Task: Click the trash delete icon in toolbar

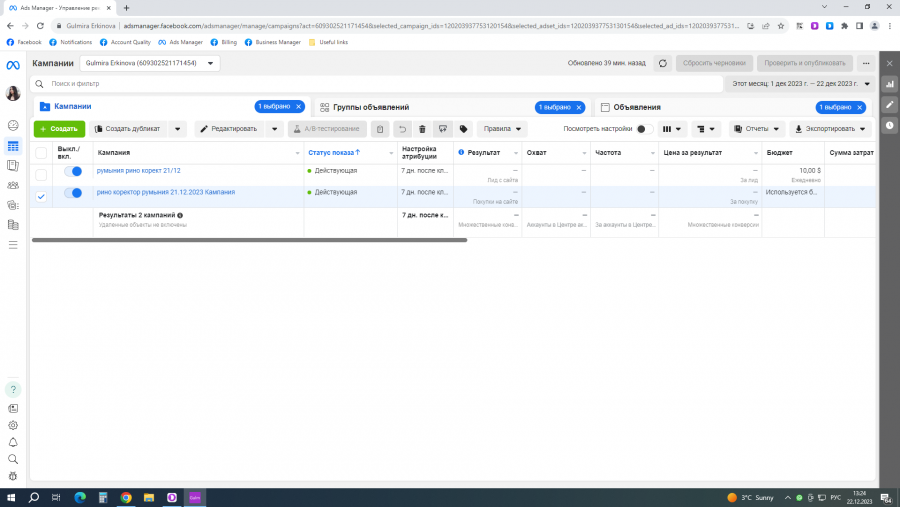Action: 422,129
